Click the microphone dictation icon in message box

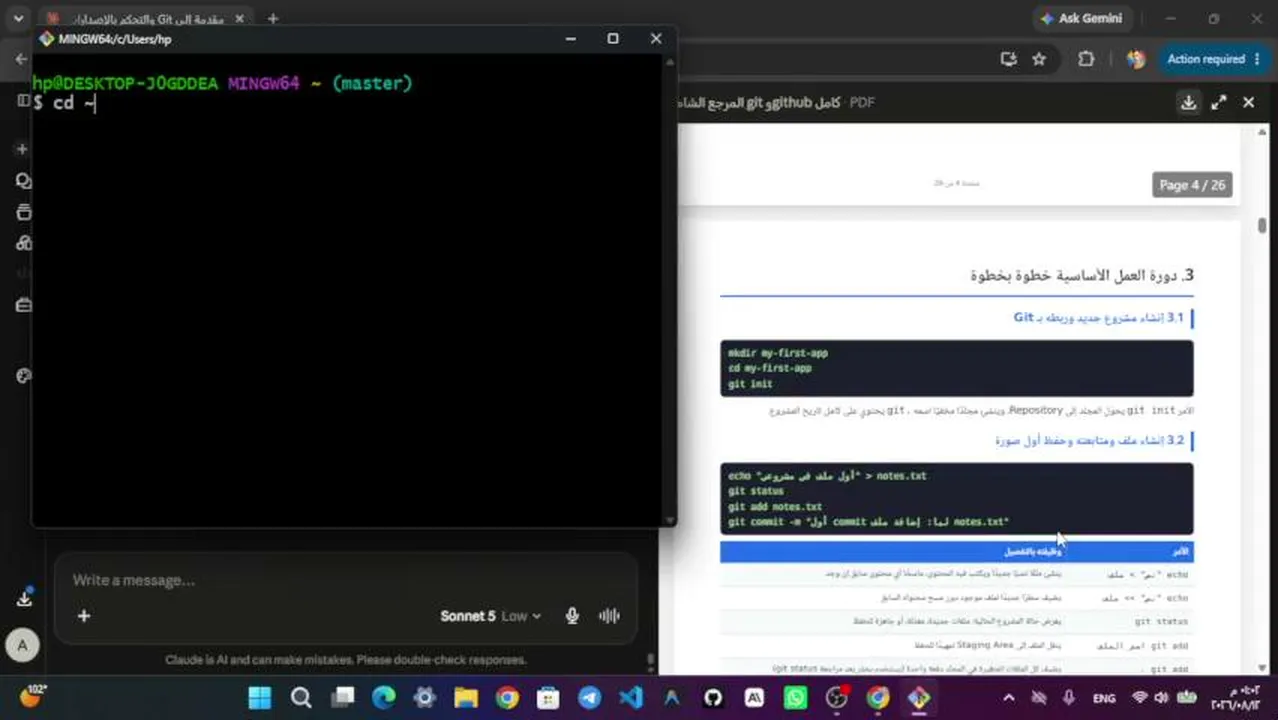click(x=572, y=616)
